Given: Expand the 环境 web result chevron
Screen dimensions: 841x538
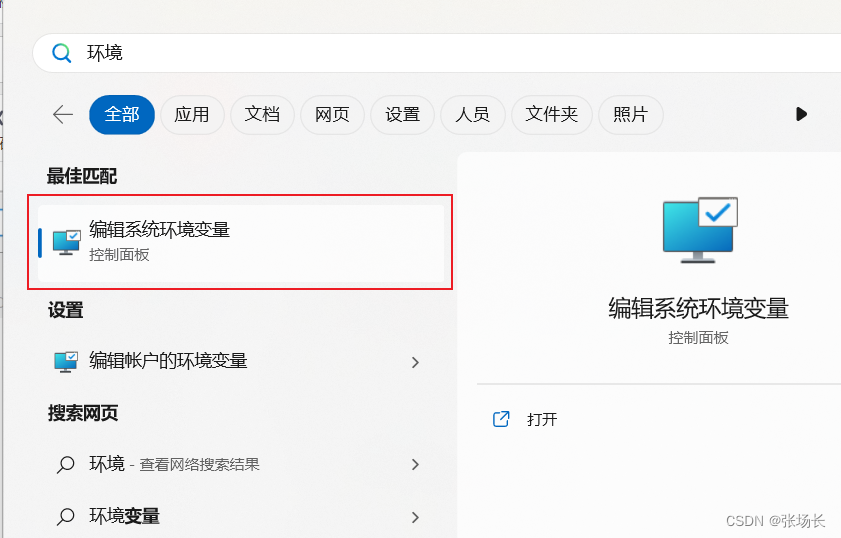Looking at the screenshot, I should pyautogui.click(x=415, y=464).
